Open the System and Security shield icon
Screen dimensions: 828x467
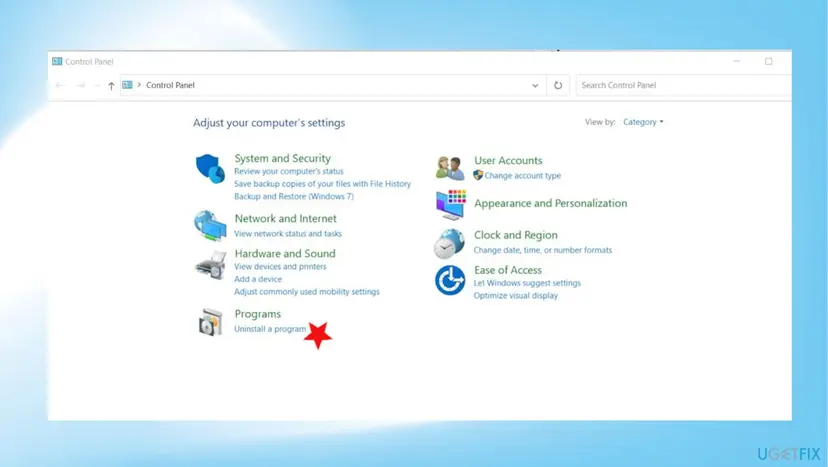point(210,169)
